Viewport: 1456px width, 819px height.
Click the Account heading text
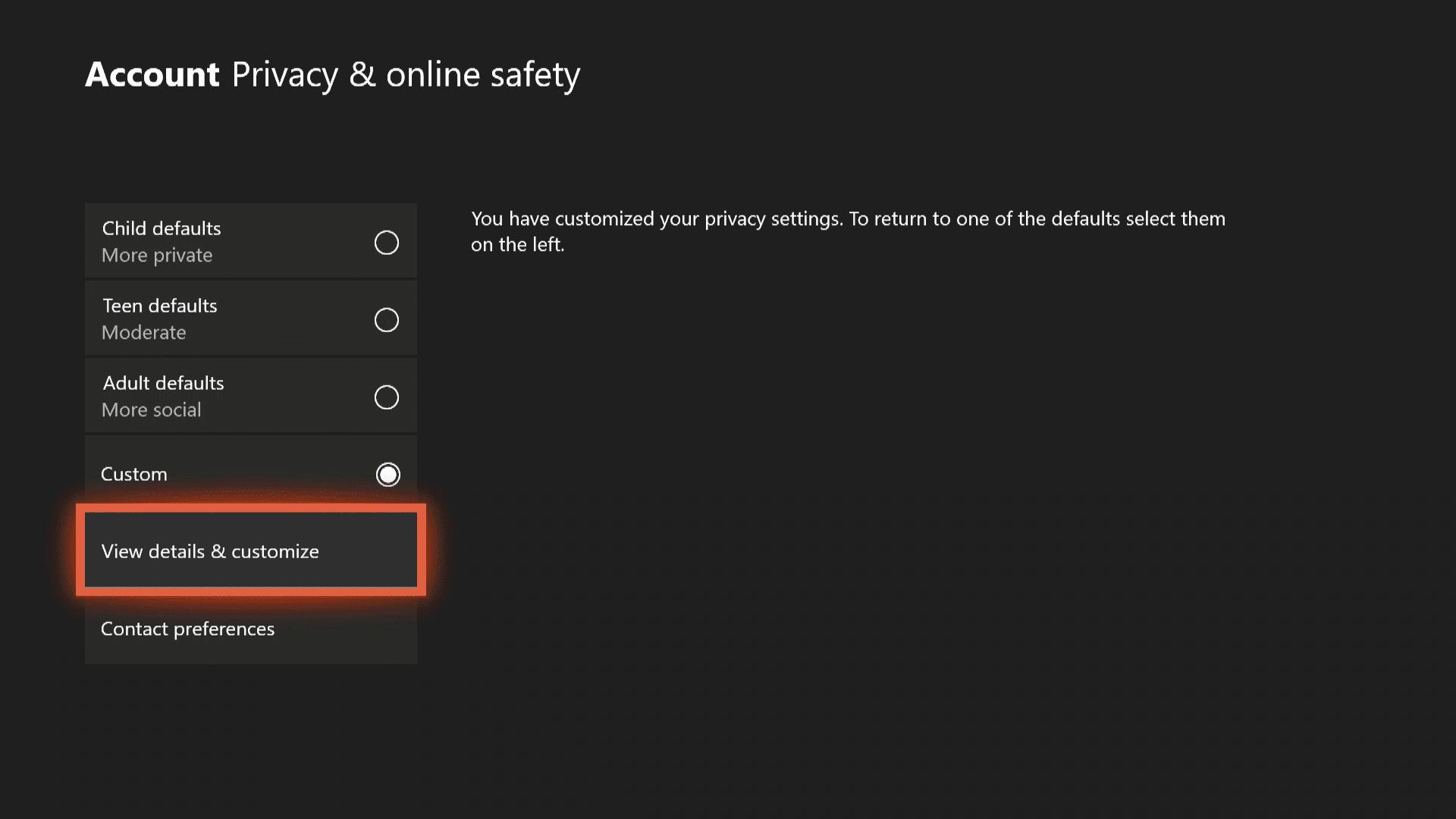[152, 74]
